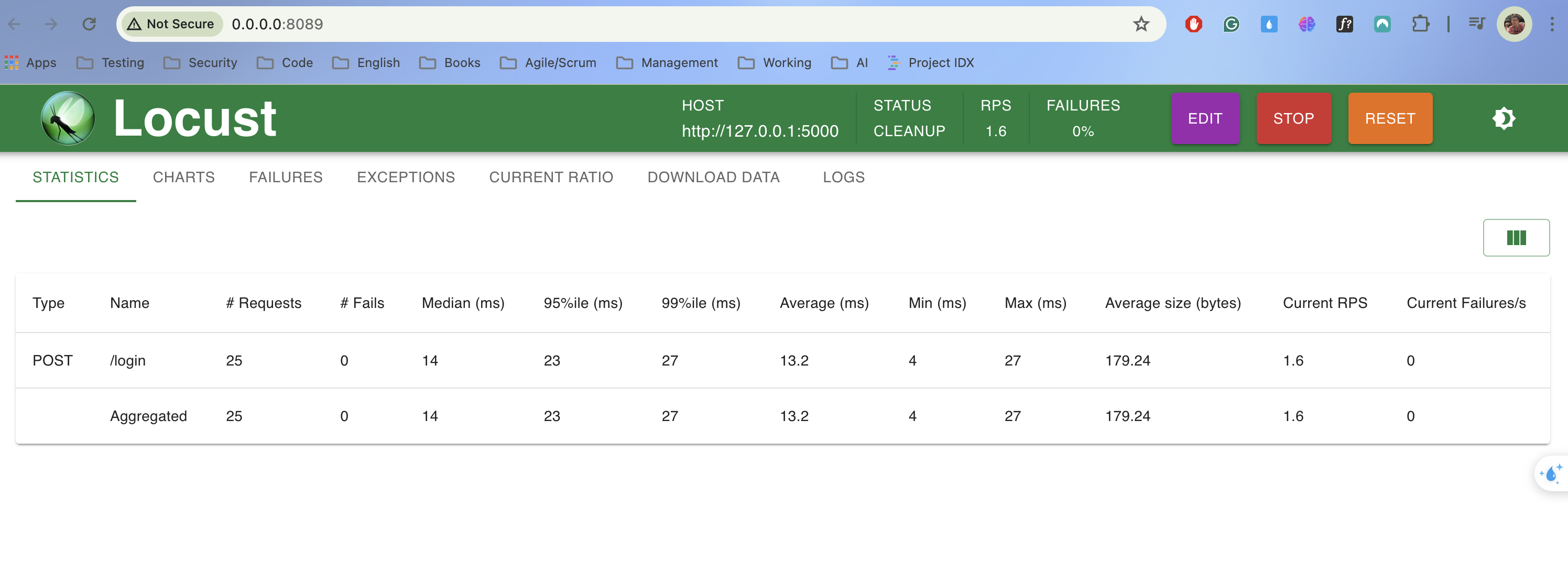This screenshot has width=1568, height=575.
Task: Switch to the FAILURES tab
Action: point(286,177)
